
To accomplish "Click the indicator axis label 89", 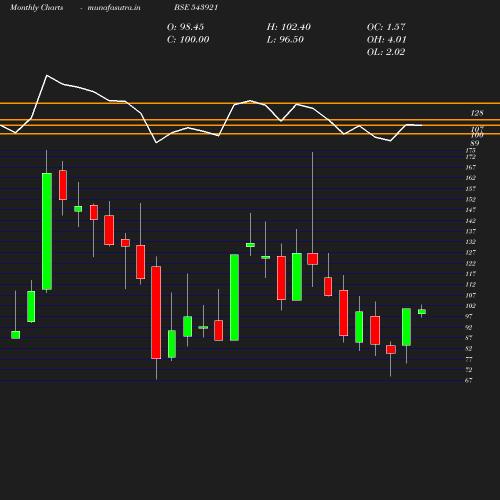I will [475, 143].
